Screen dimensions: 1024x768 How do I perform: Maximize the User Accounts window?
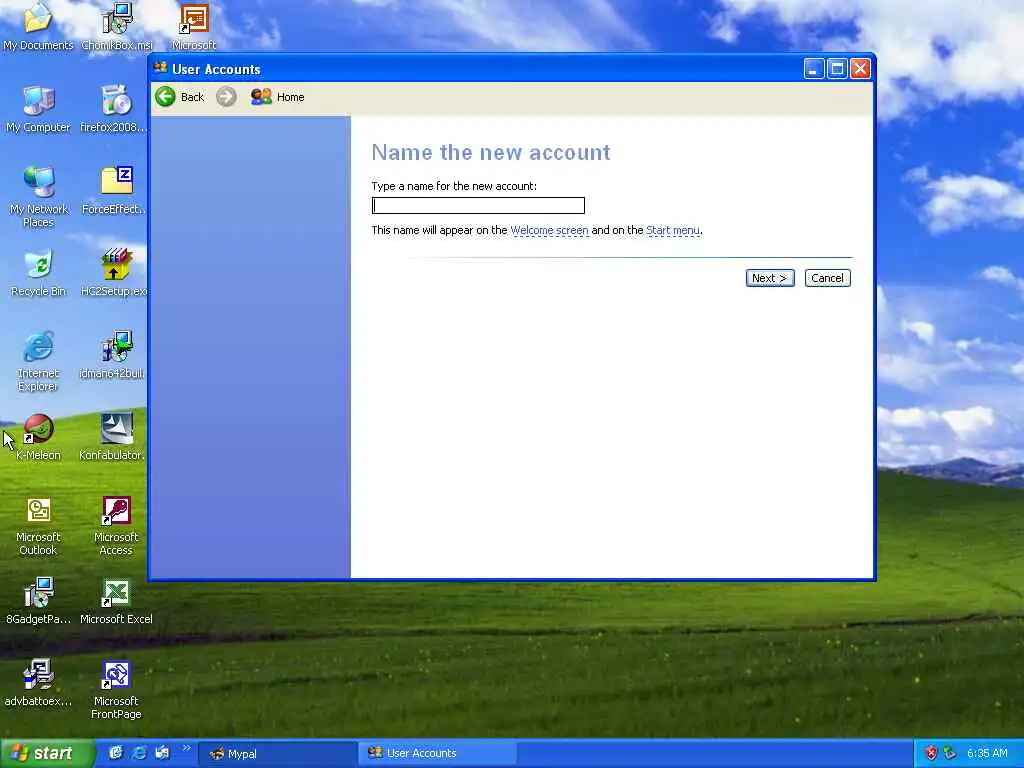(837, 69)
